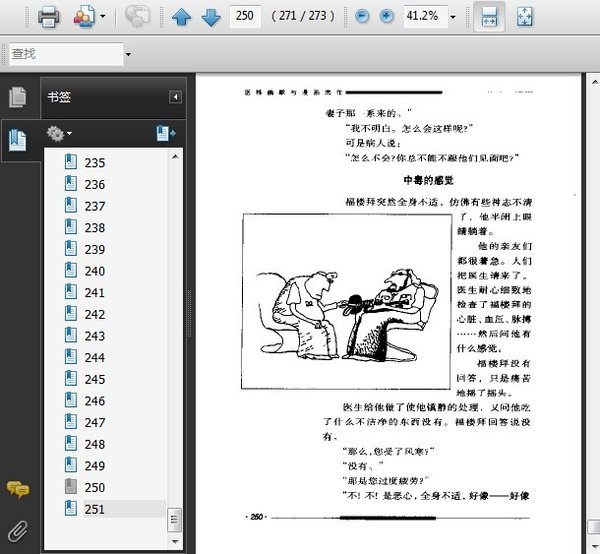
Task: Open the zoom level dropdown arrow
Action: tap(453, 17)
